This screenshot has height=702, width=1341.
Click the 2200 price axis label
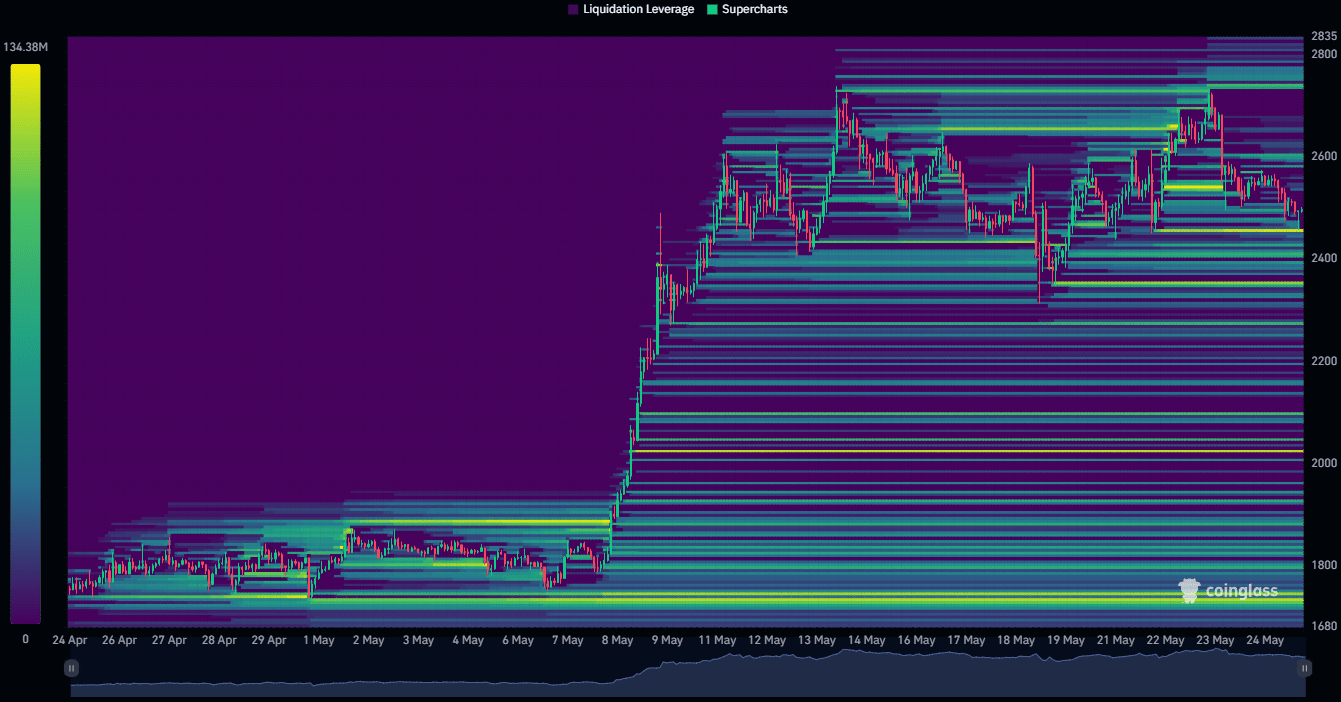tap(1324, 361)
